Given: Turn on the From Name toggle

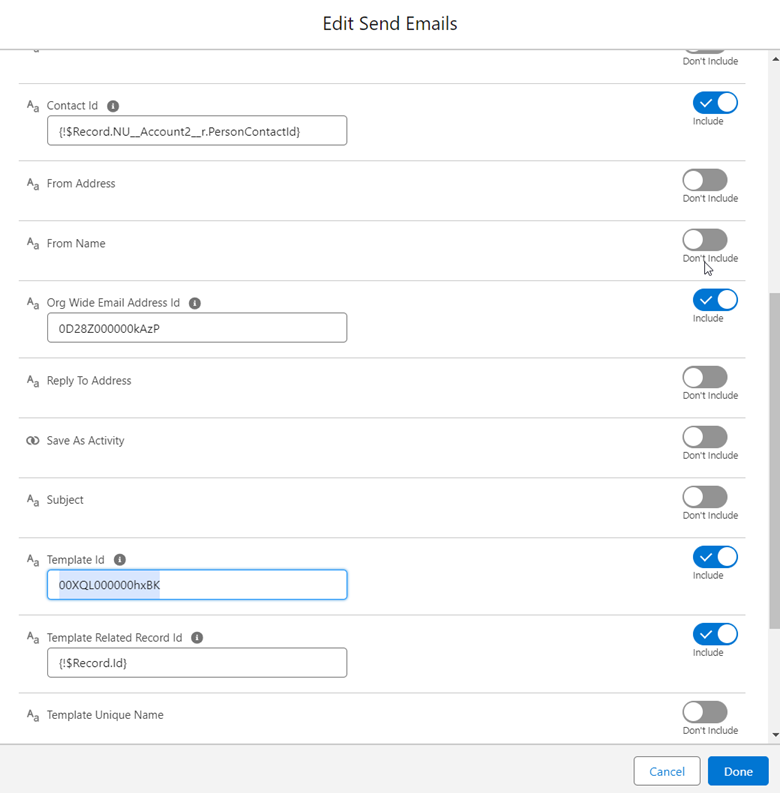Looking at the screenshot, I should pos(705,240).
